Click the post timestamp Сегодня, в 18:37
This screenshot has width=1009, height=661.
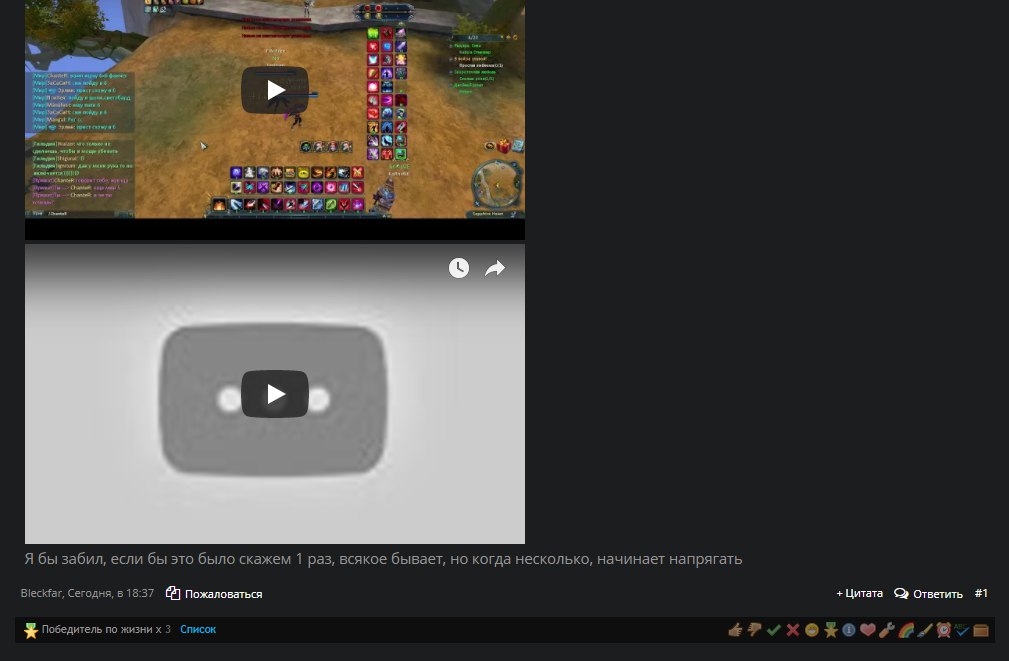point(111,593)
